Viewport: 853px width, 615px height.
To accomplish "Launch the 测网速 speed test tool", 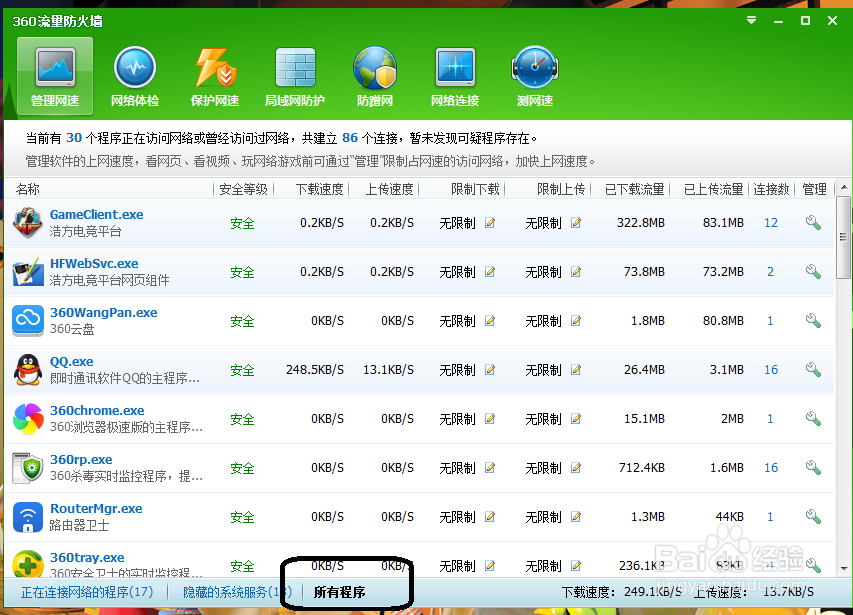I will (534, 75).
